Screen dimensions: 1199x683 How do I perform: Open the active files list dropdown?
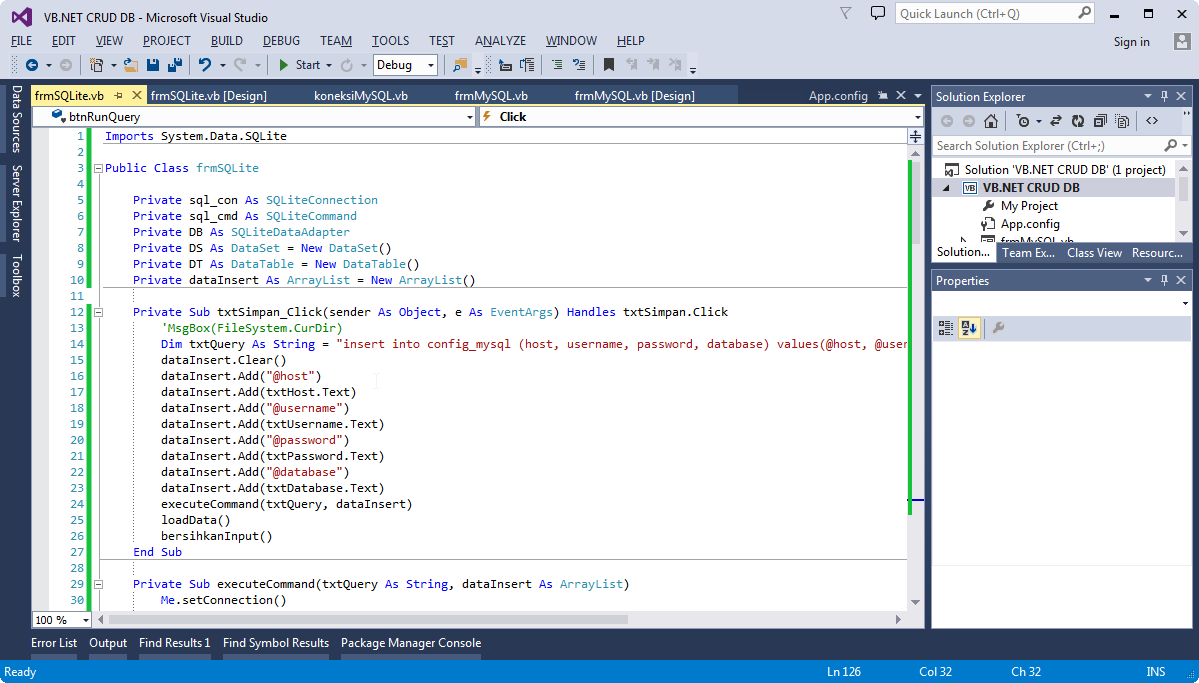pyautogui.click(x=918, y=96)
